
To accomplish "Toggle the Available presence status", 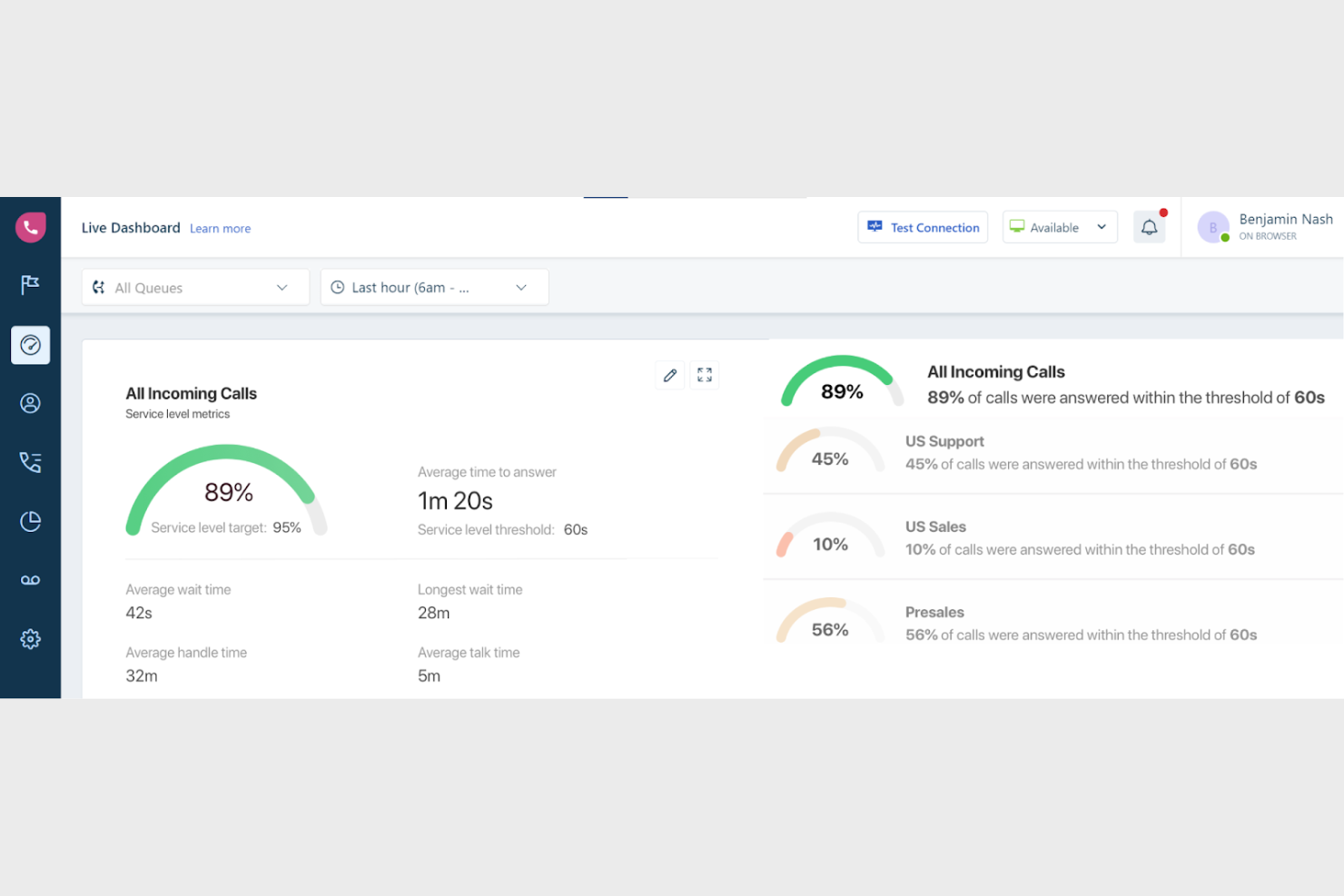I will pyautogui.click(x=1053, y=227).
